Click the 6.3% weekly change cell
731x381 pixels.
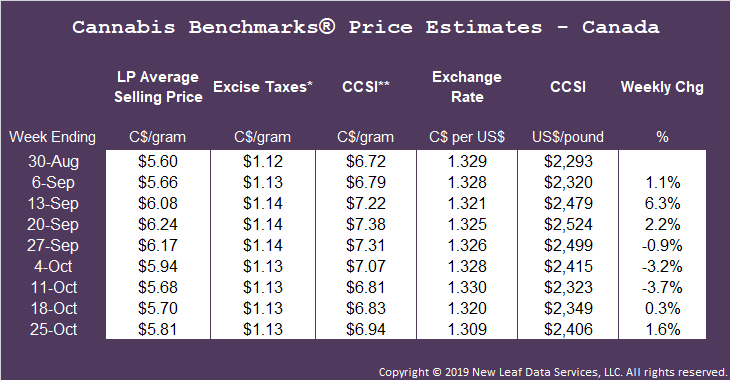tap(662, 203)
